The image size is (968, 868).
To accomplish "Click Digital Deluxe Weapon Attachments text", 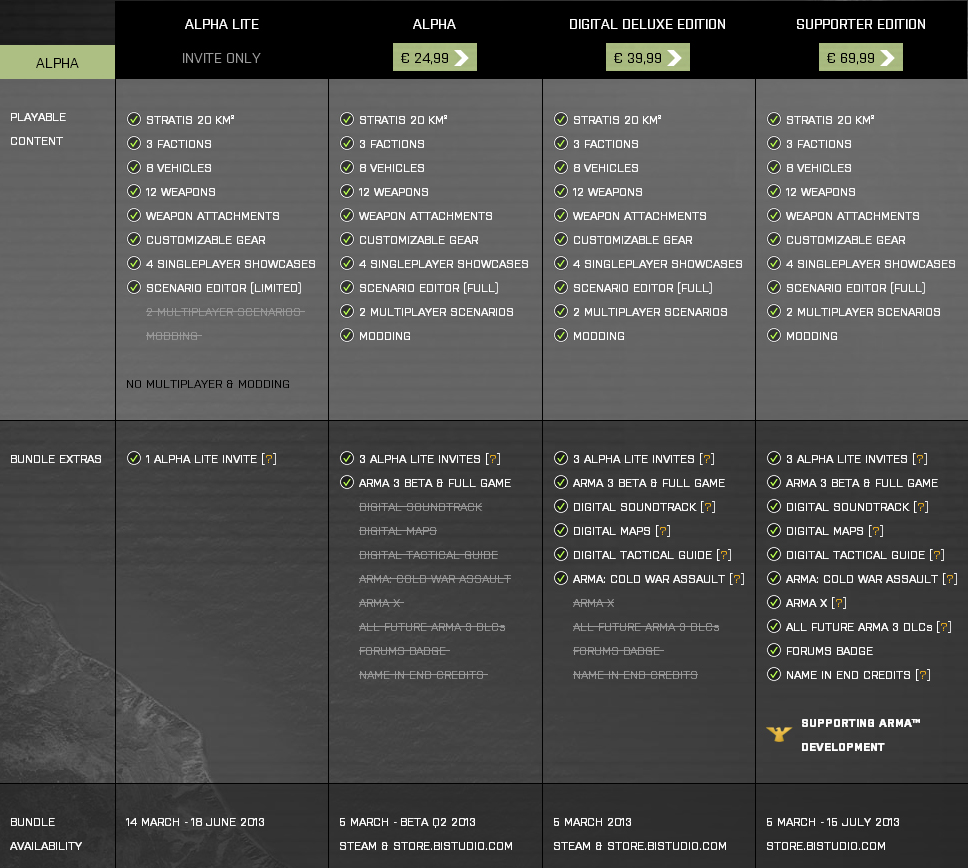I will tap(640, 215).
